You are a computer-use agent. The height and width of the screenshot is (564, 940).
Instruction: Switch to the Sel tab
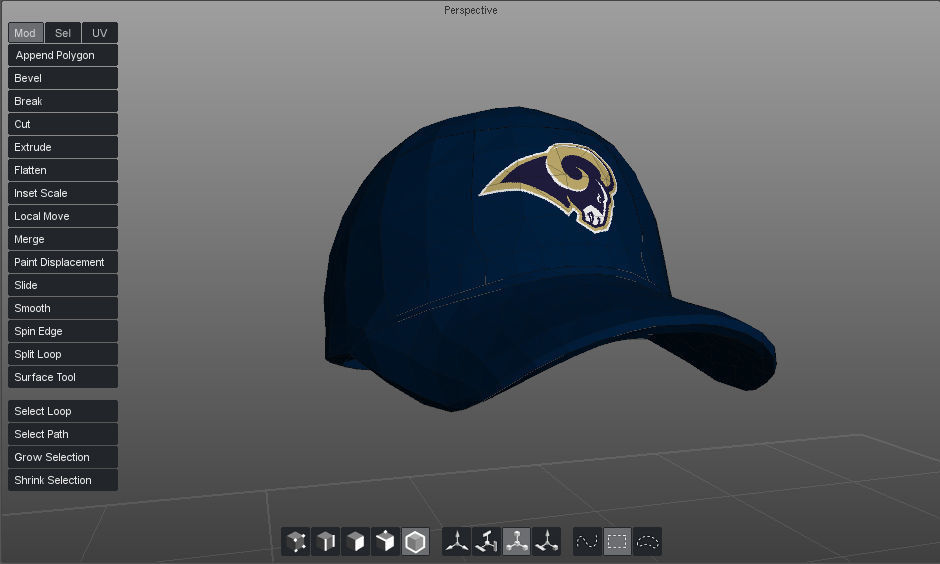63,33
